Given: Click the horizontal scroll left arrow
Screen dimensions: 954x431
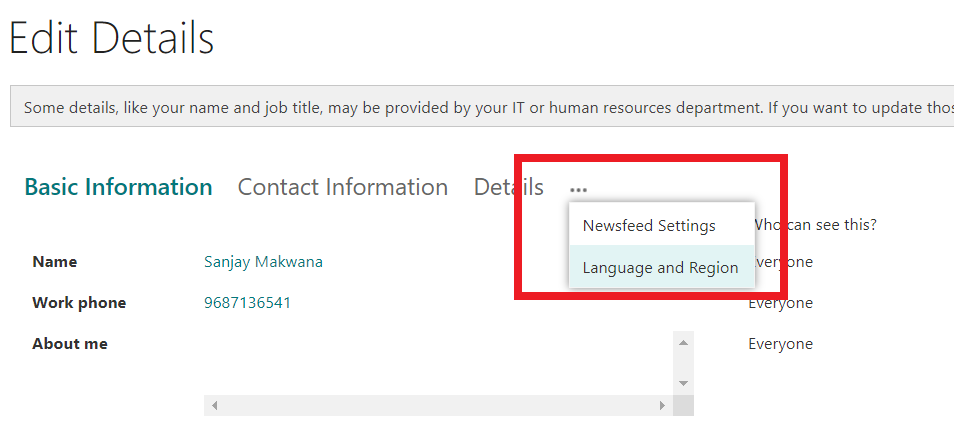Looking at the screenshot, I should (214, 405).
